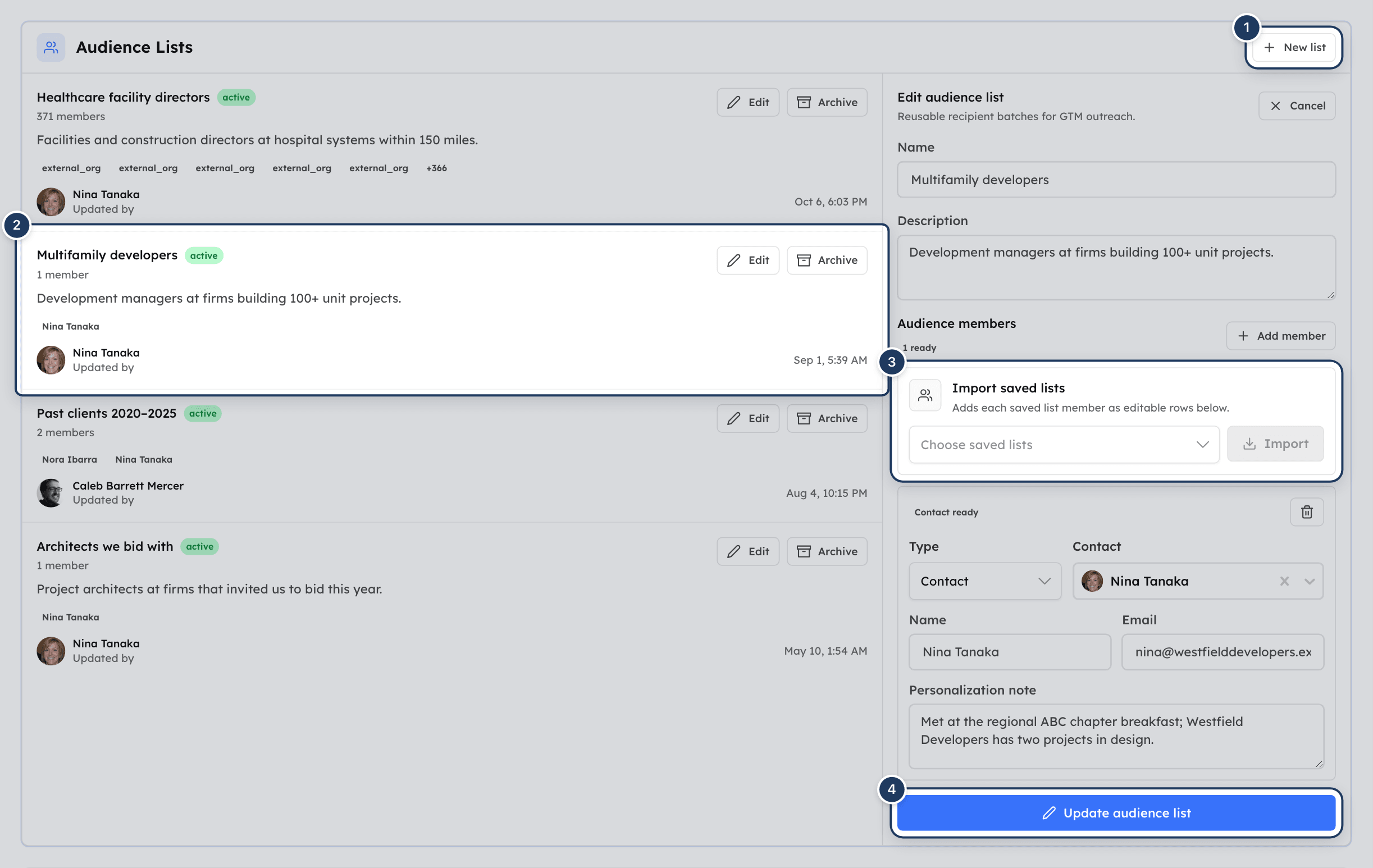Archive the Multifamily developers list
This screenshot has width=1373, height=868.
(827, 261)
